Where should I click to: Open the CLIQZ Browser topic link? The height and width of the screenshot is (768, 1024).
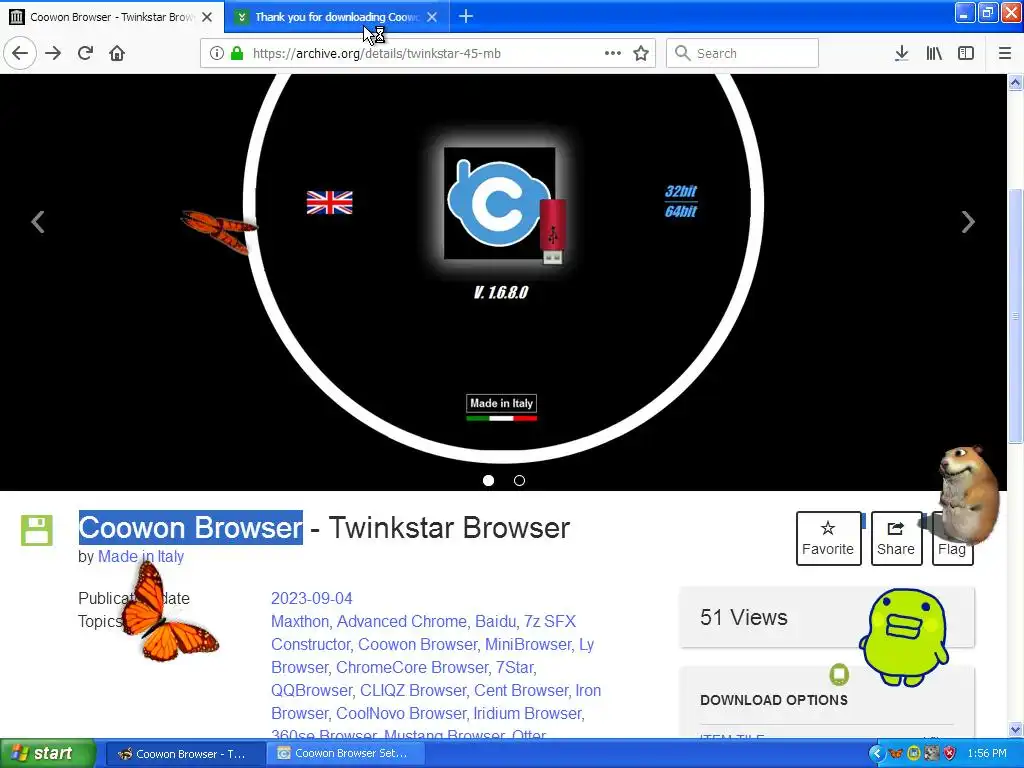(x=413, y=690)
